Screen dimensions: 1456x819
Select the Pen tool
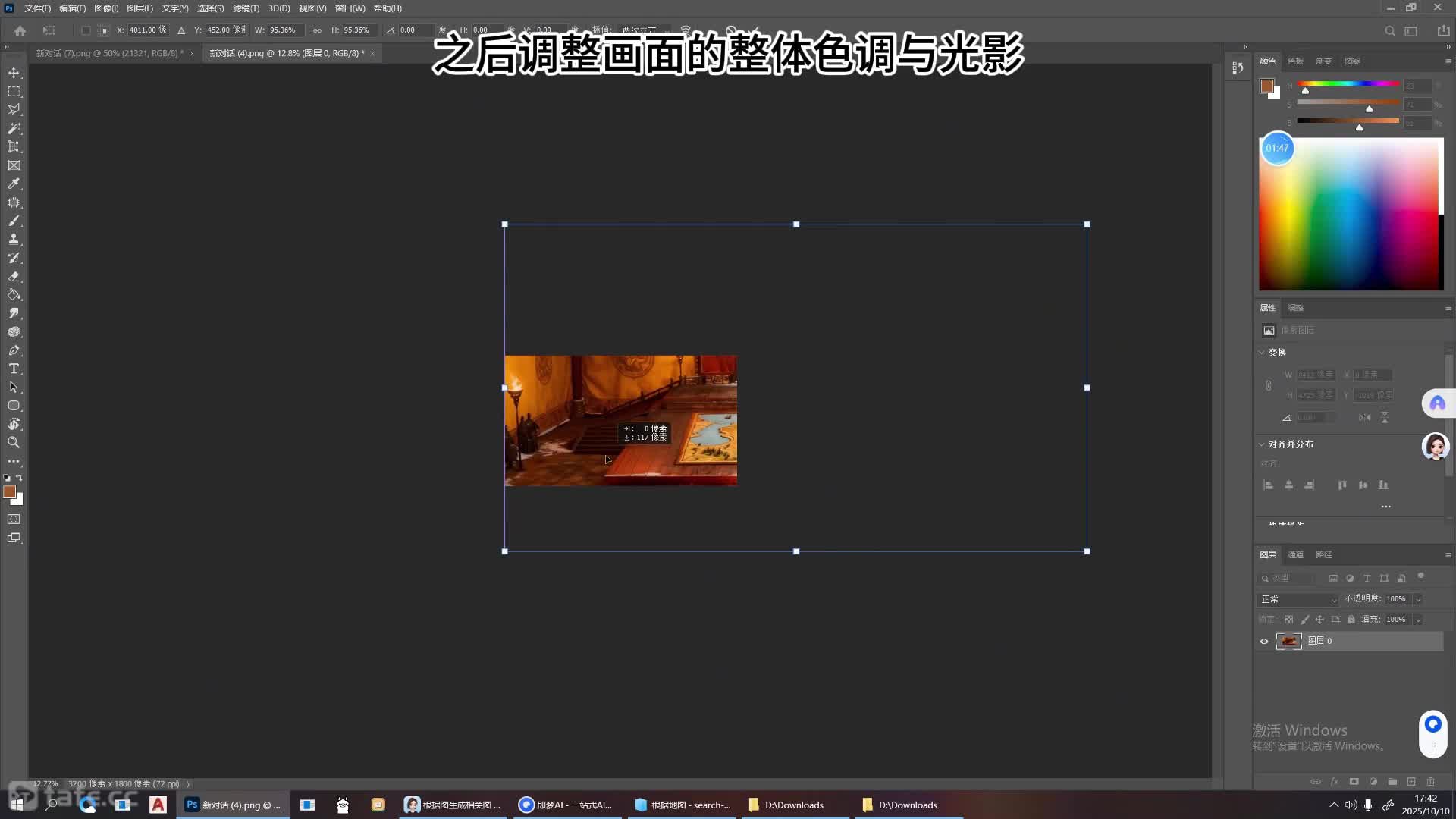pyautogui.click(x=14, y=350)
